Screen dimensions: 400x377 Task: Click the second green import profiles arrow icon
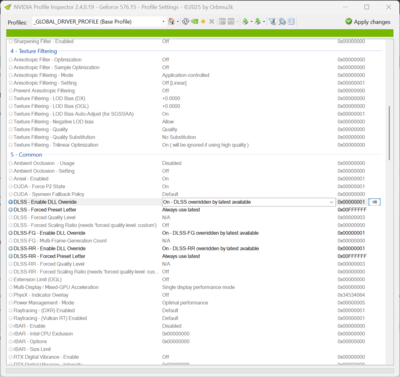[257, 22]
